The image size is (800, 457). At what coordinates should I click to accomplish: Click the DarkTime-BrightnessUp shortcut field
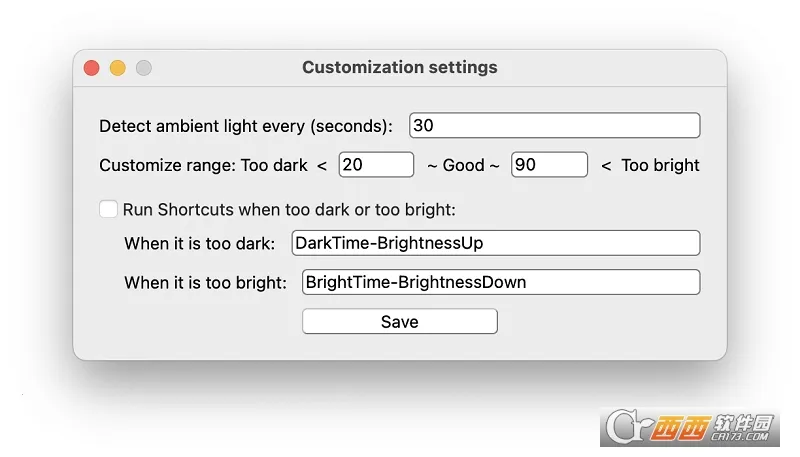tap(495, 243)
